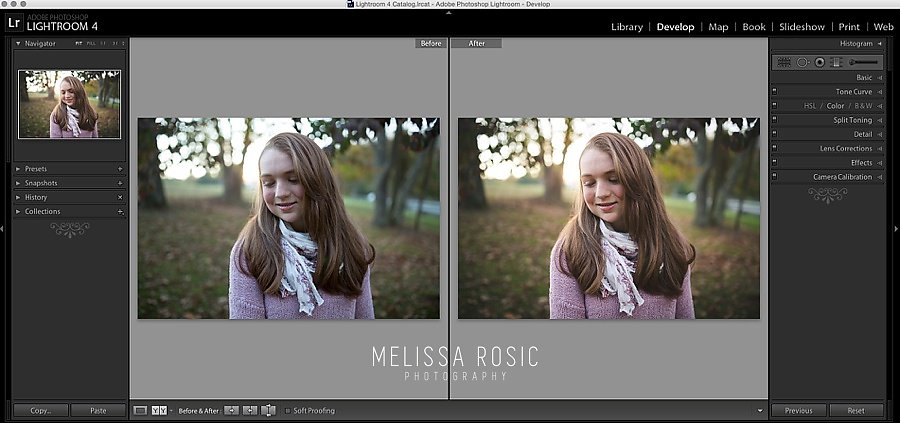Toggle the Effects panel on/off switch
This screenshot has width=900, height=423.
pyautogui.click(x=774, y=162)
